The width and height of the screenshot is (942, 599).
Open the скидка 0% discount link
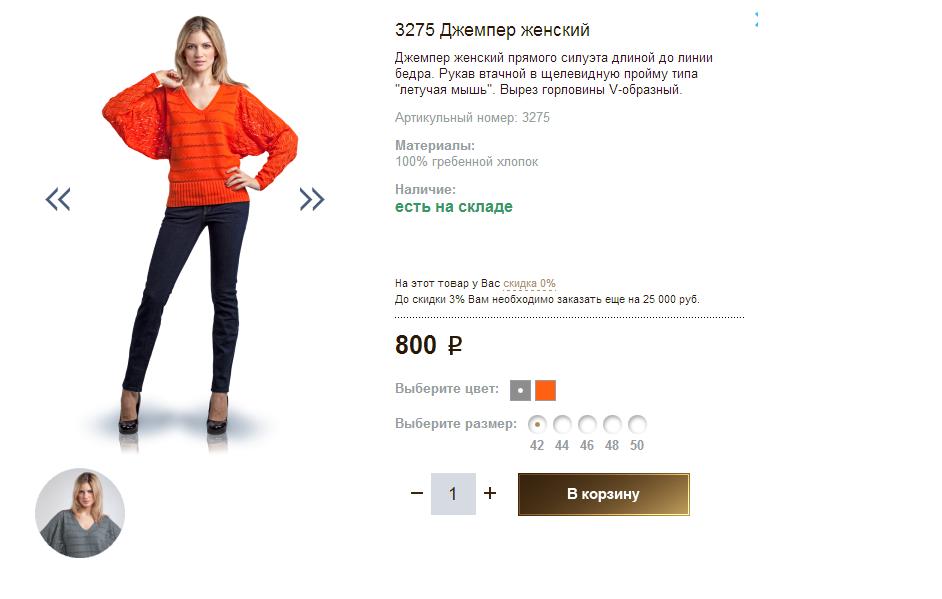pyautogui.click(x=529, y=283)
